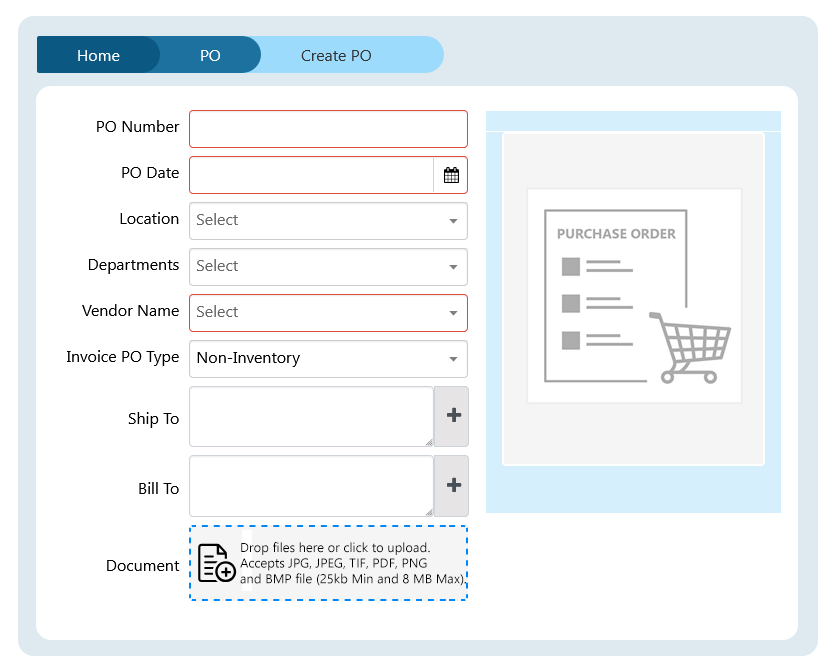Click the shopping cart graphic in the preview
Screen dimensions: 840x670
coord(692,348)
